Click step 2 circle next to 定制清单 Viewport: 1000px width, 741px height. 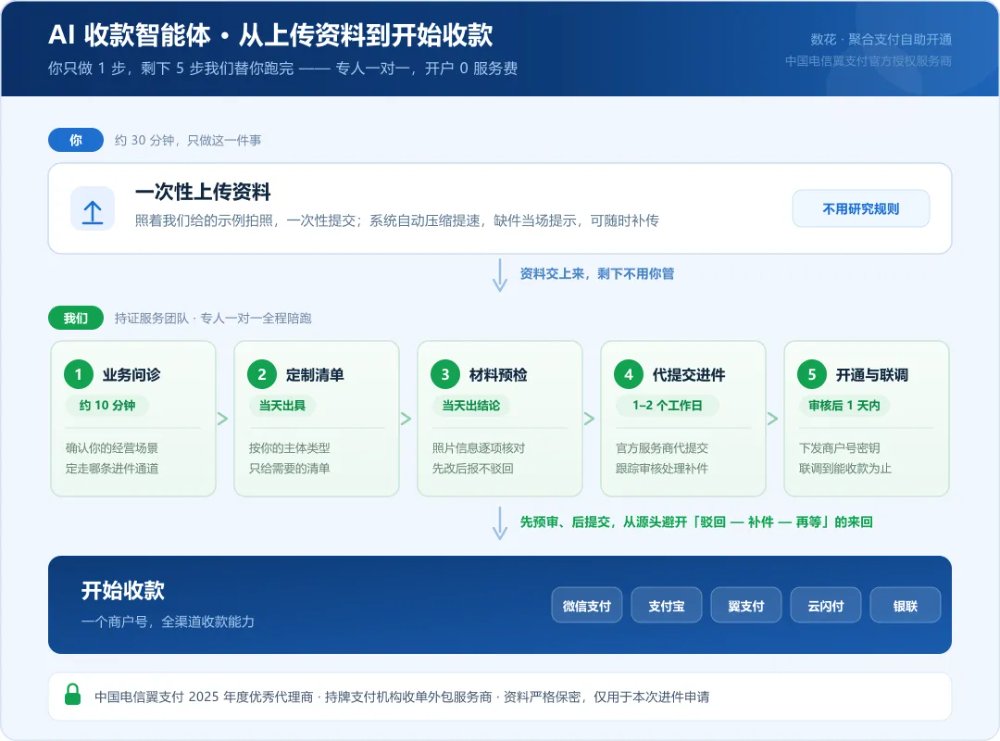coord(261,374)
